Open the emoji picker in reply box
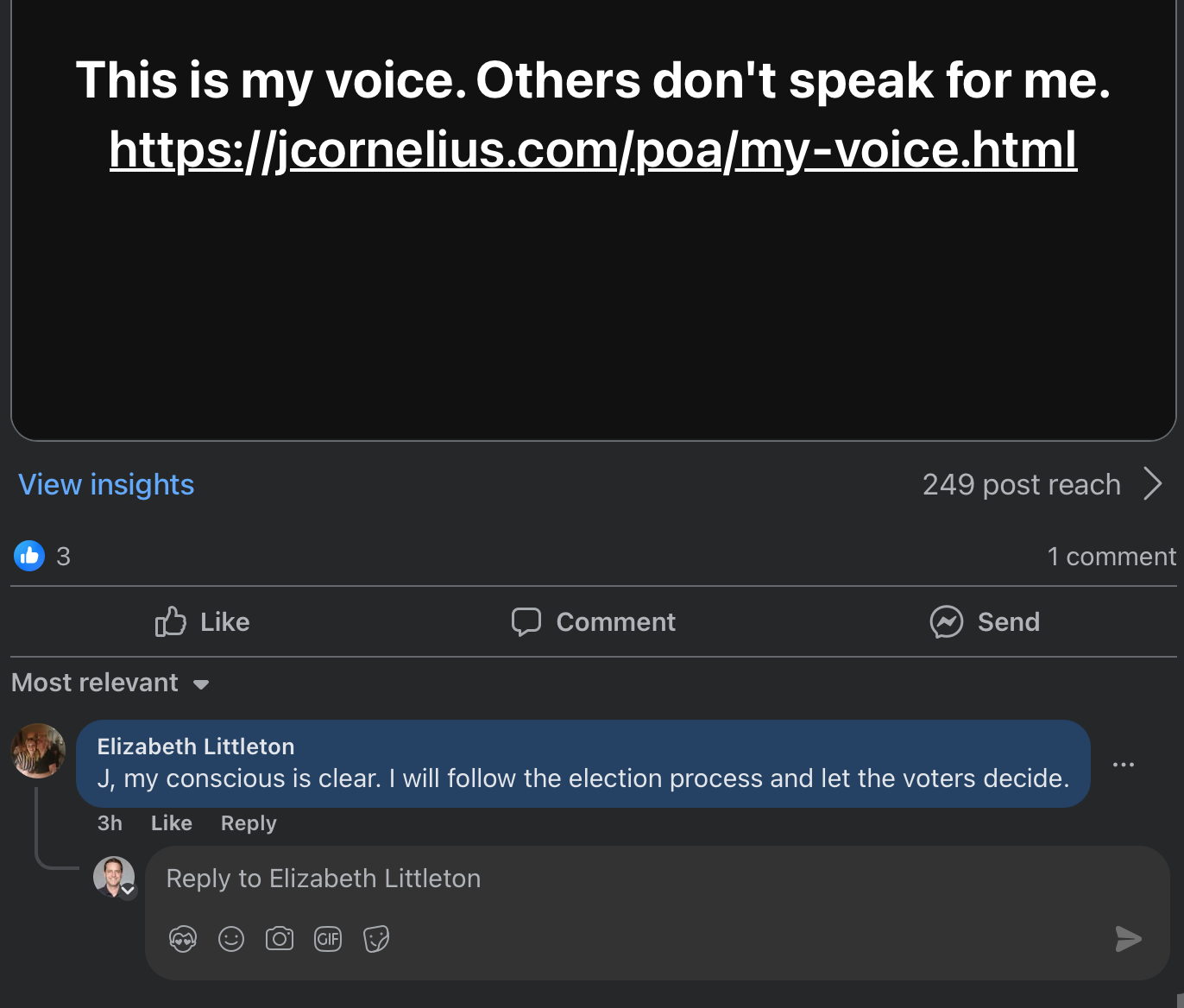The image size is (1184, 1008). [231, 938]
